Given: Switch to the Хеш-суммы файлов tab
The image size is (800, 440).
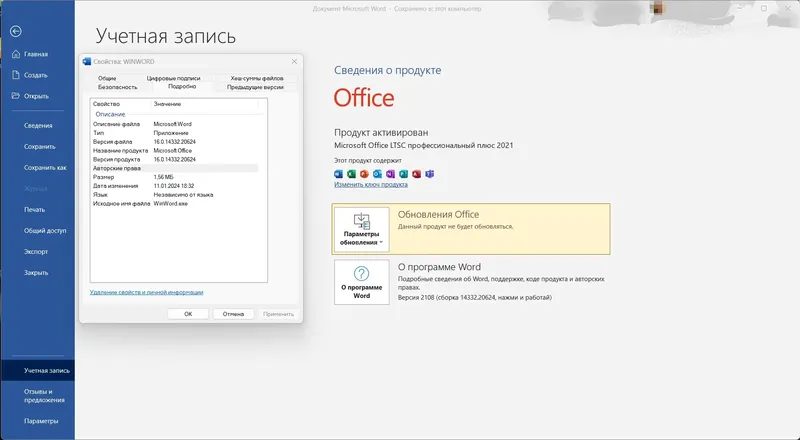Looking at the screenshot, I should tap(257, 78).
